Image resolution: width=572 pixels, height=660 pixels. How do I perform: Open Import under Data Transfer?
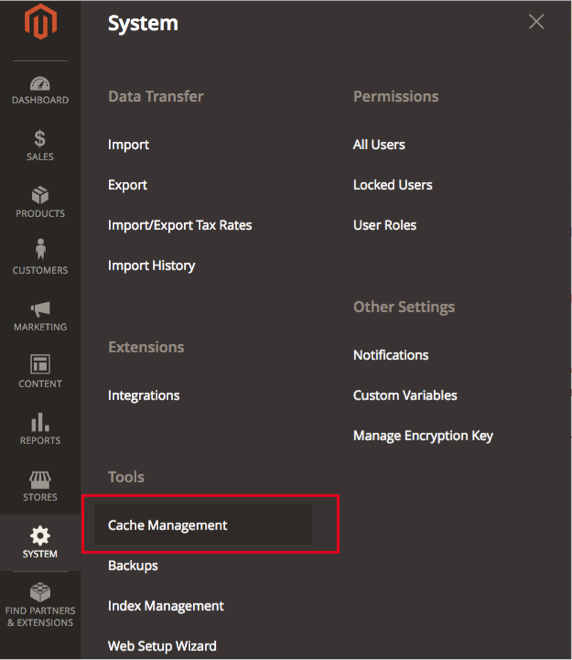(128, 145)
